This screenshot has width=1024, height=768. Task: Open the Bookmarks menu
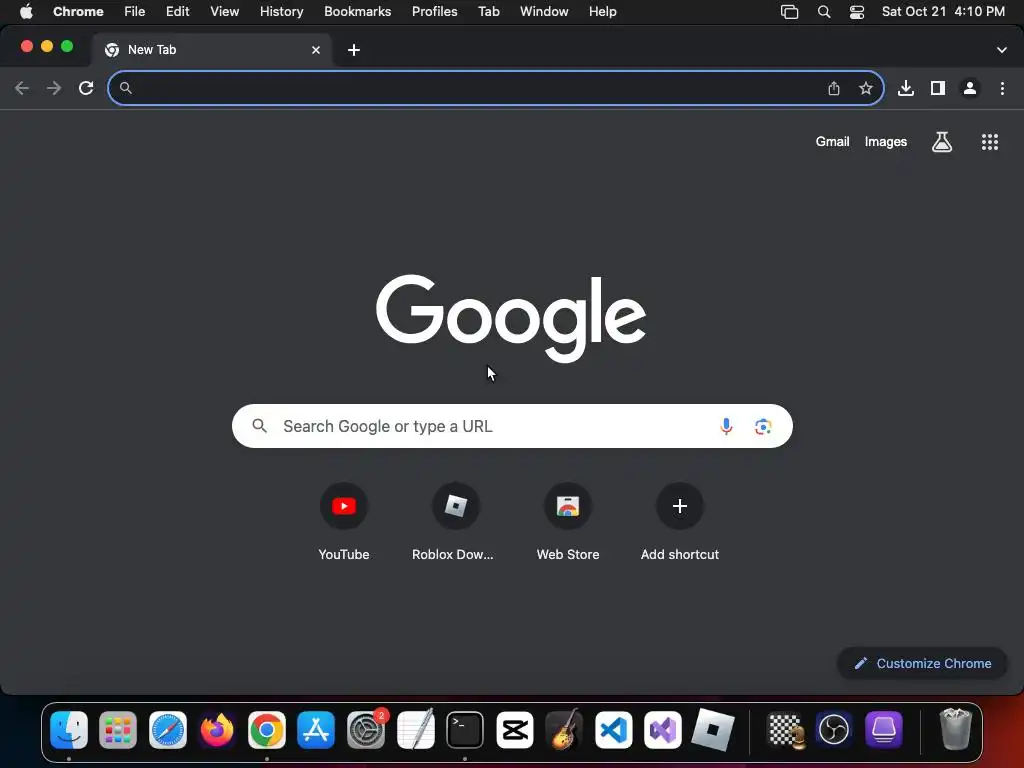point(358,12)
